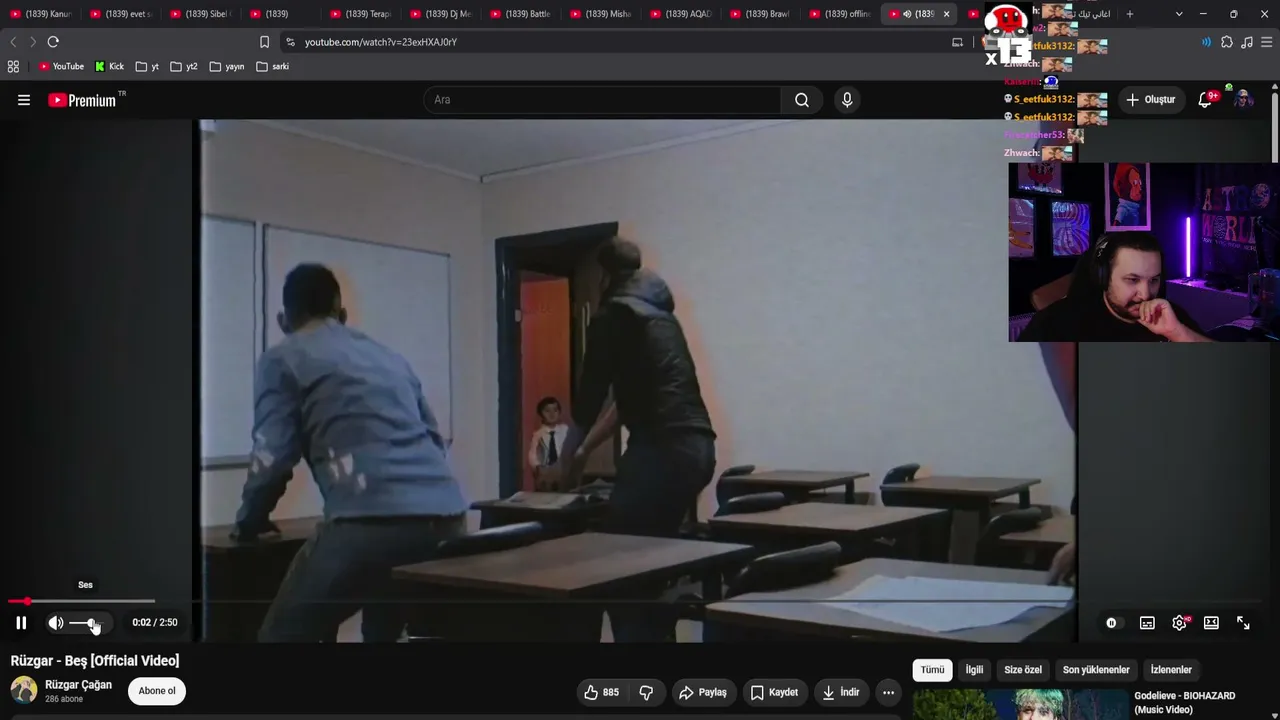
Task: Open the YouTube bookmark
Action: 61,67
